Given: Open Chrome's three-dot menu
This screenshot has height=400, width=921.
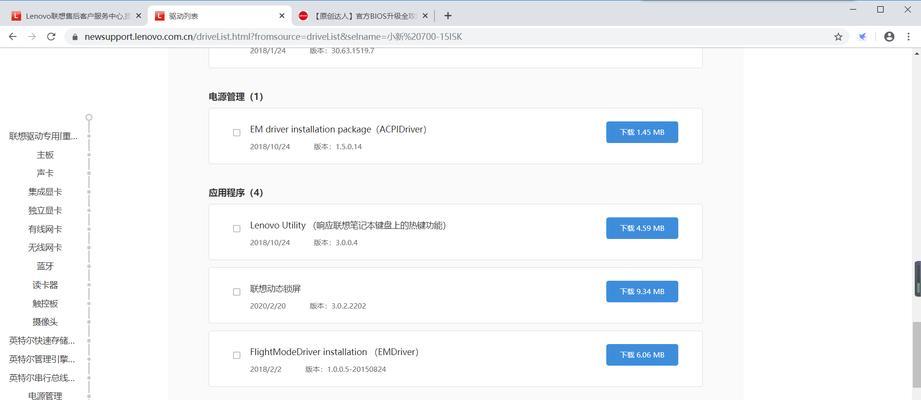Looking at the screenshot, I should point(909,36).
